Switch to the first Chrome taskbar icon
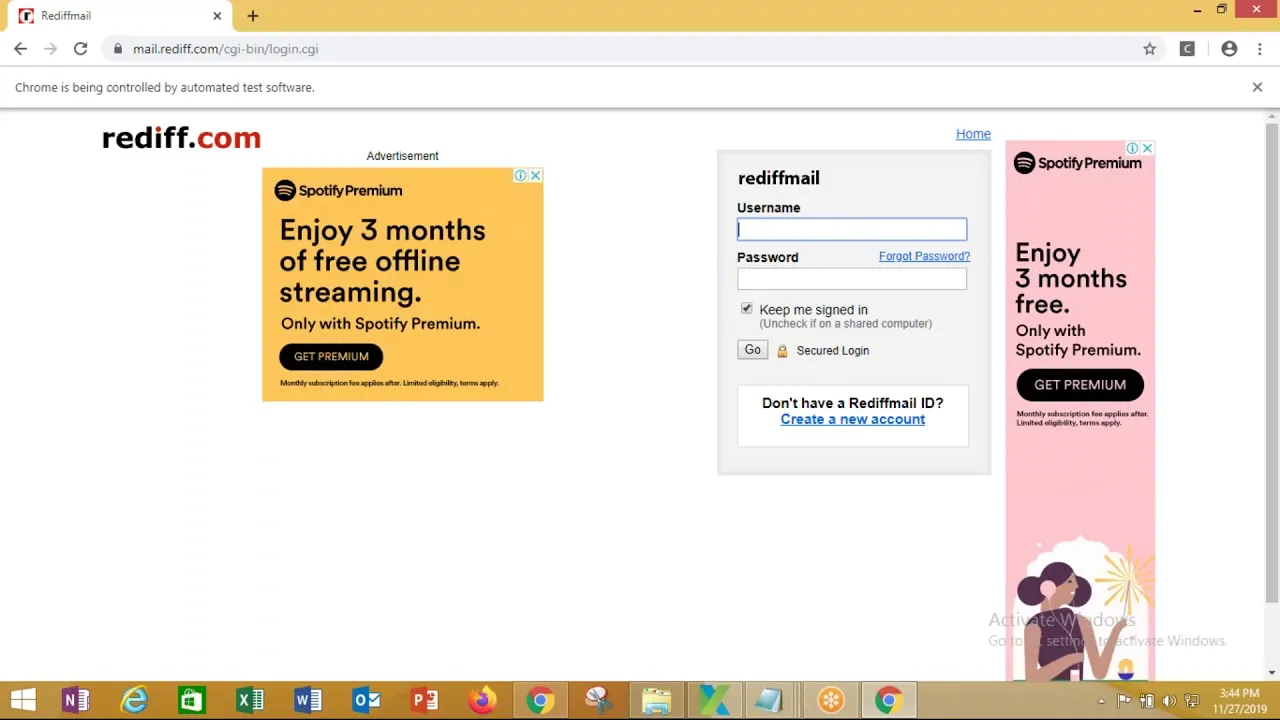Image resolution: width=1280 pixels, height=720 pixels. [540, 700]
